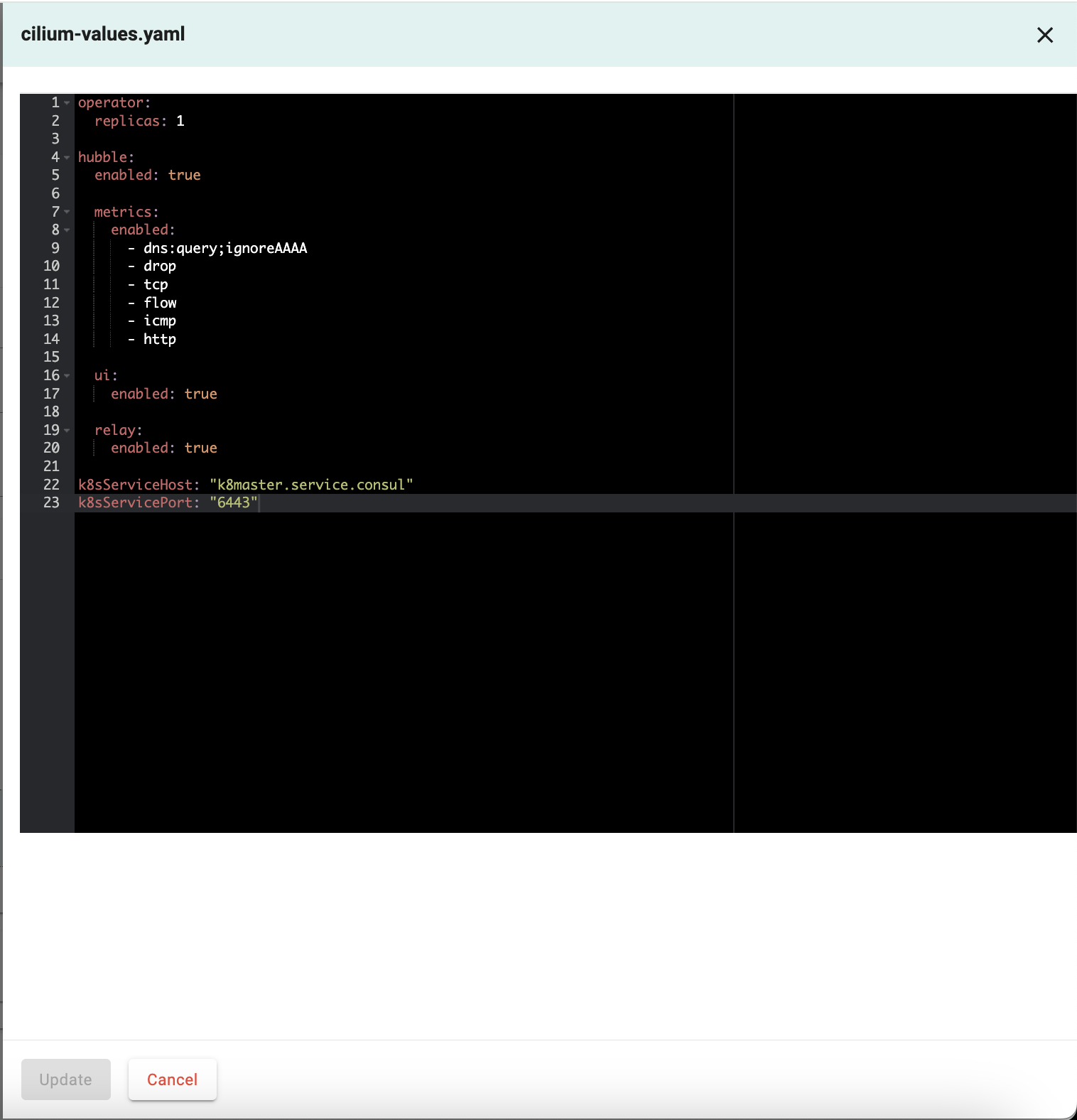Click 'enabled: true' under ui on line 17
This screenshot has width=1077, height=1120.
pos(164,394)
